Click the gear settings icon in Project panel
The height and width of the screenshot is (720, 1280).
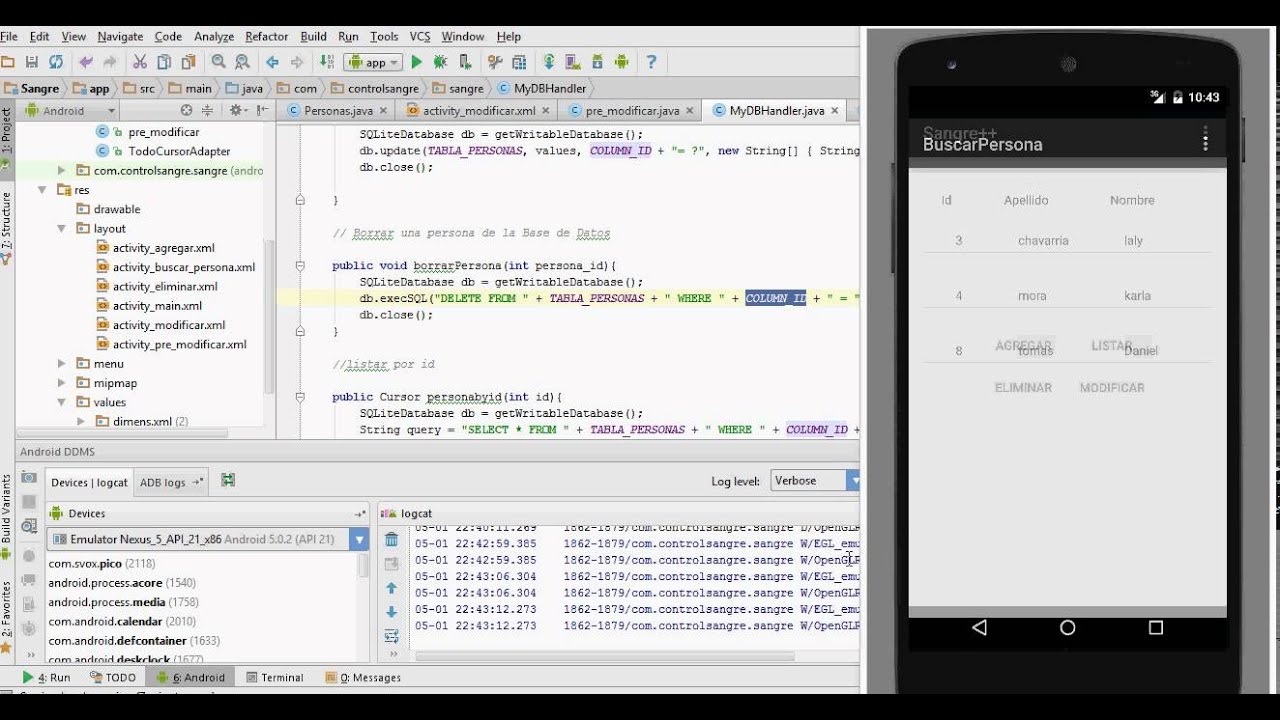tap(237, 110)
